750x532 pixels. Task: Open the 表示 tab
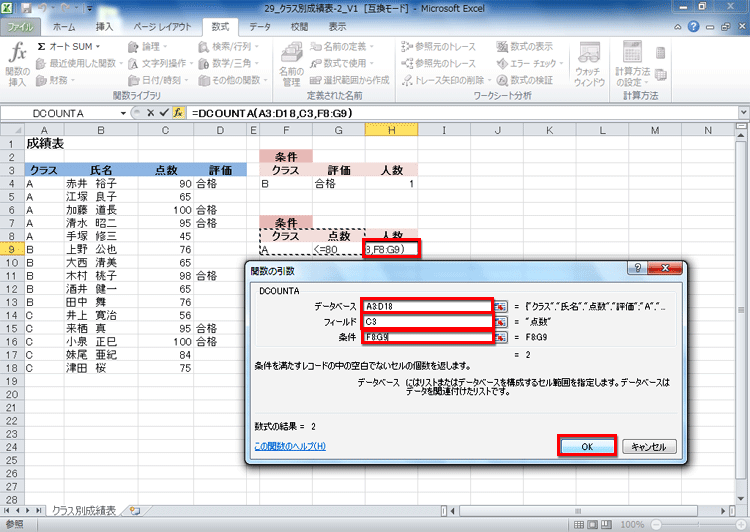337,27
